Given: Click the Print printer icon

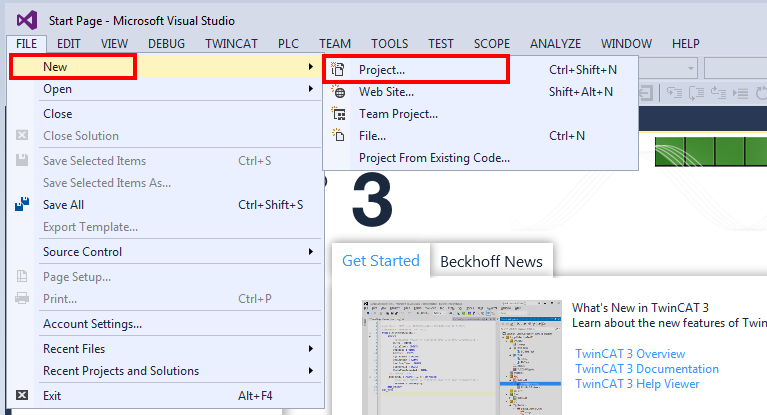Looking at the screenshot, I should (x=22, y=298).
